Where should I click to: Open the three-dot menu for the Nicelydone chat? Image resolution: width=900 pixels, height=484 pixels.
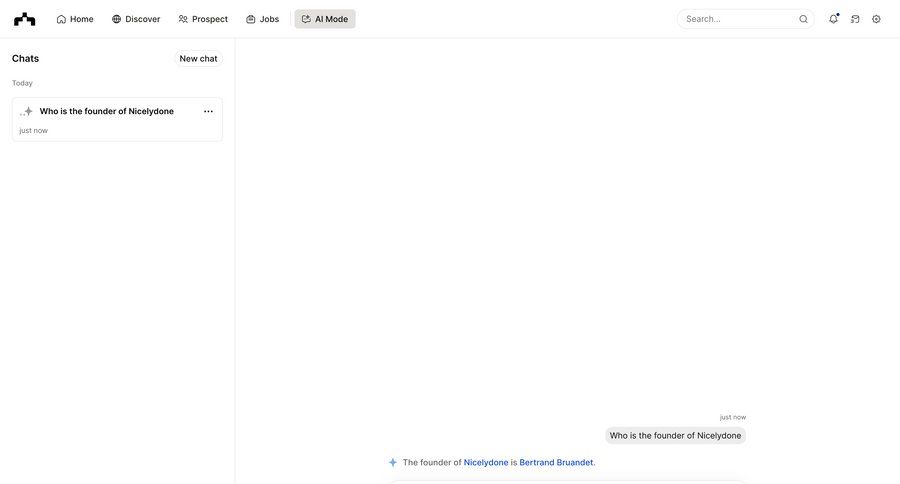click(x=208, y=111)
